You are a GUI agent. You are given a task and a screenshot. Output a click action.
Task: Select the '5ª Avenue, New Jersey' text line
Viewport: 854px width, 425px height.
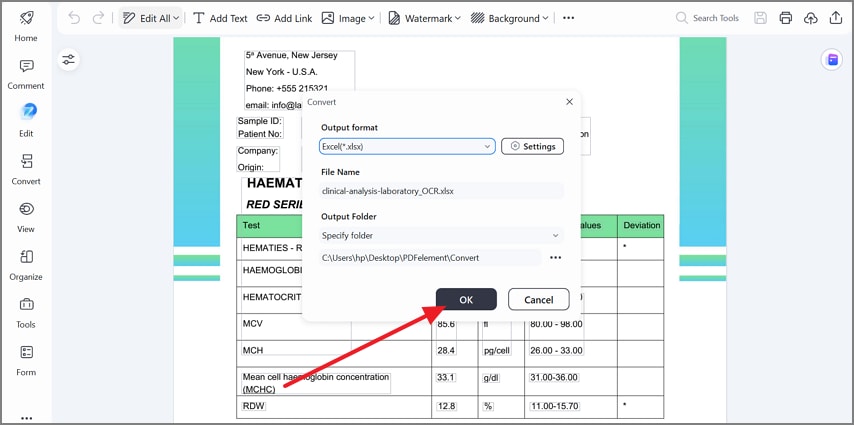291,55
